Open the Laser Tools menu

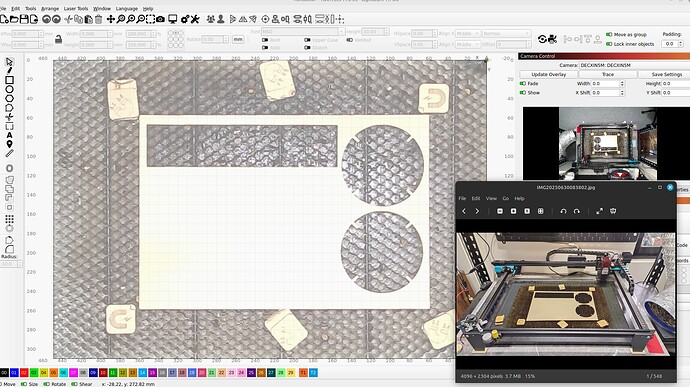click(x=76, y=8)
